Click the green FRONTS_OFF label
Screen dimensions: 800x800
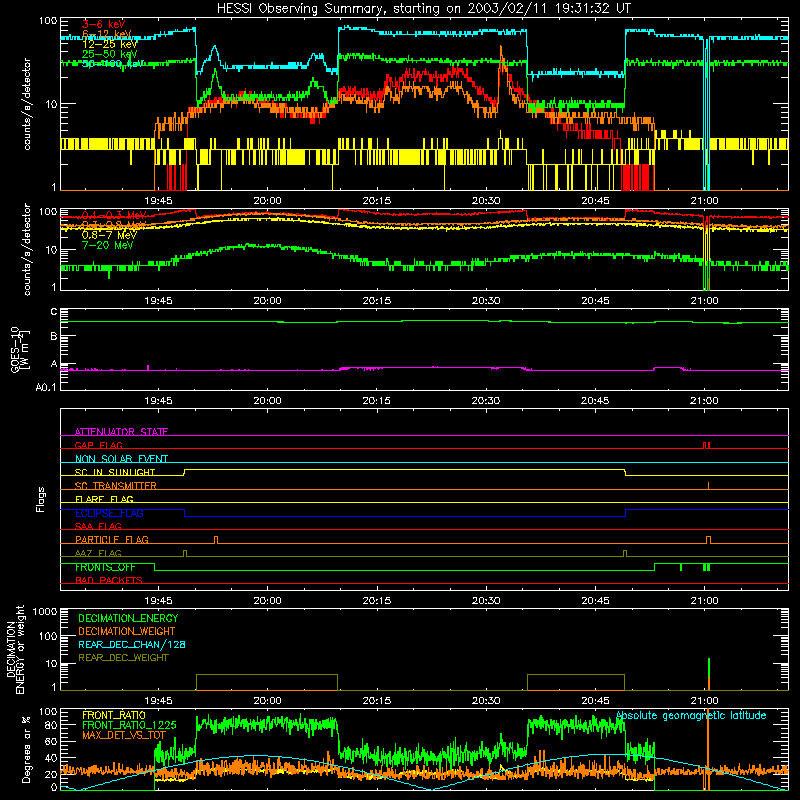click(x=105, y=567)
